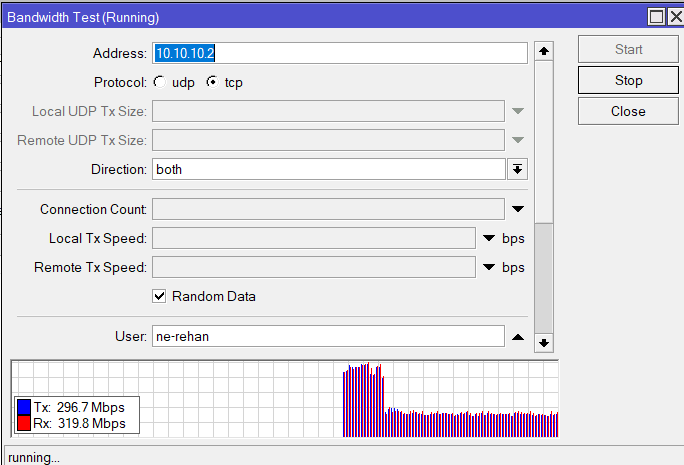This screenshot has height=465, width=684.
Task: Click the Remote UDP Tx Size field
Action: click(x=328, y=140)
